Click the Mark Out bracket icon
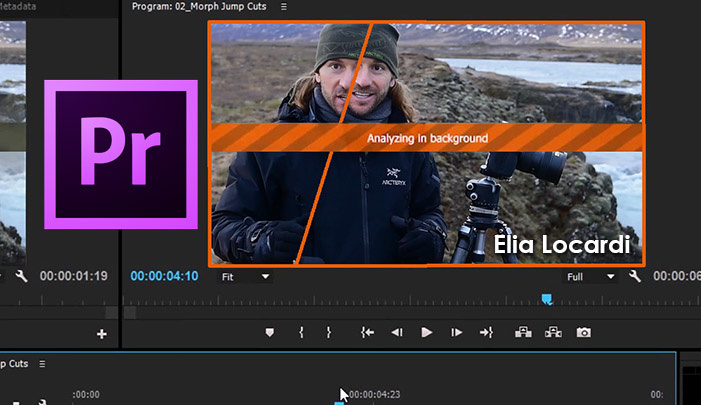The height and width of the screenshot is (405, 701). click(329, 332)
